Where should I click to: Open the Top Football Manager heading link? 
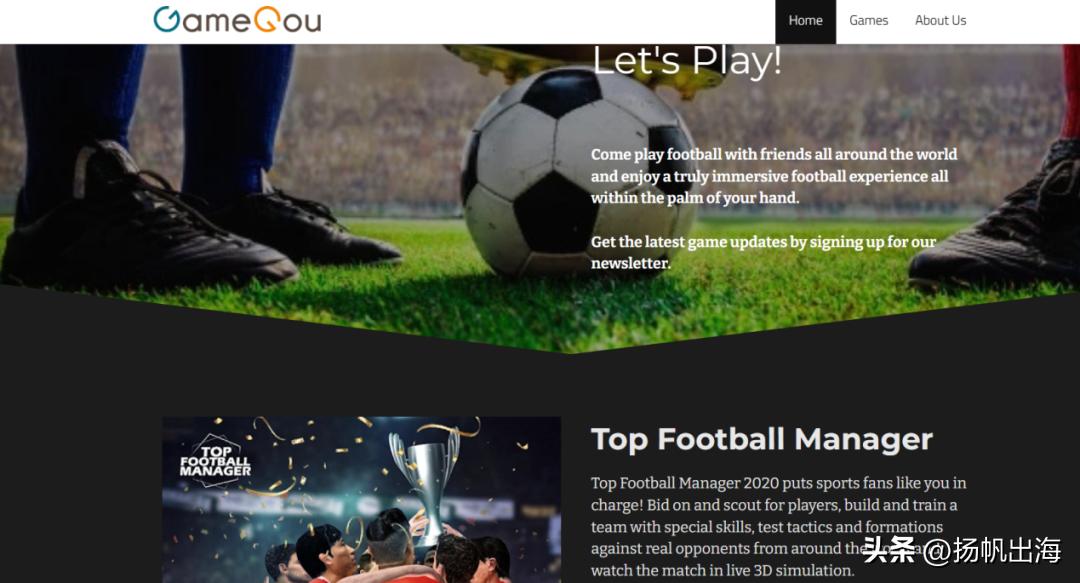(x=762, y=440)
